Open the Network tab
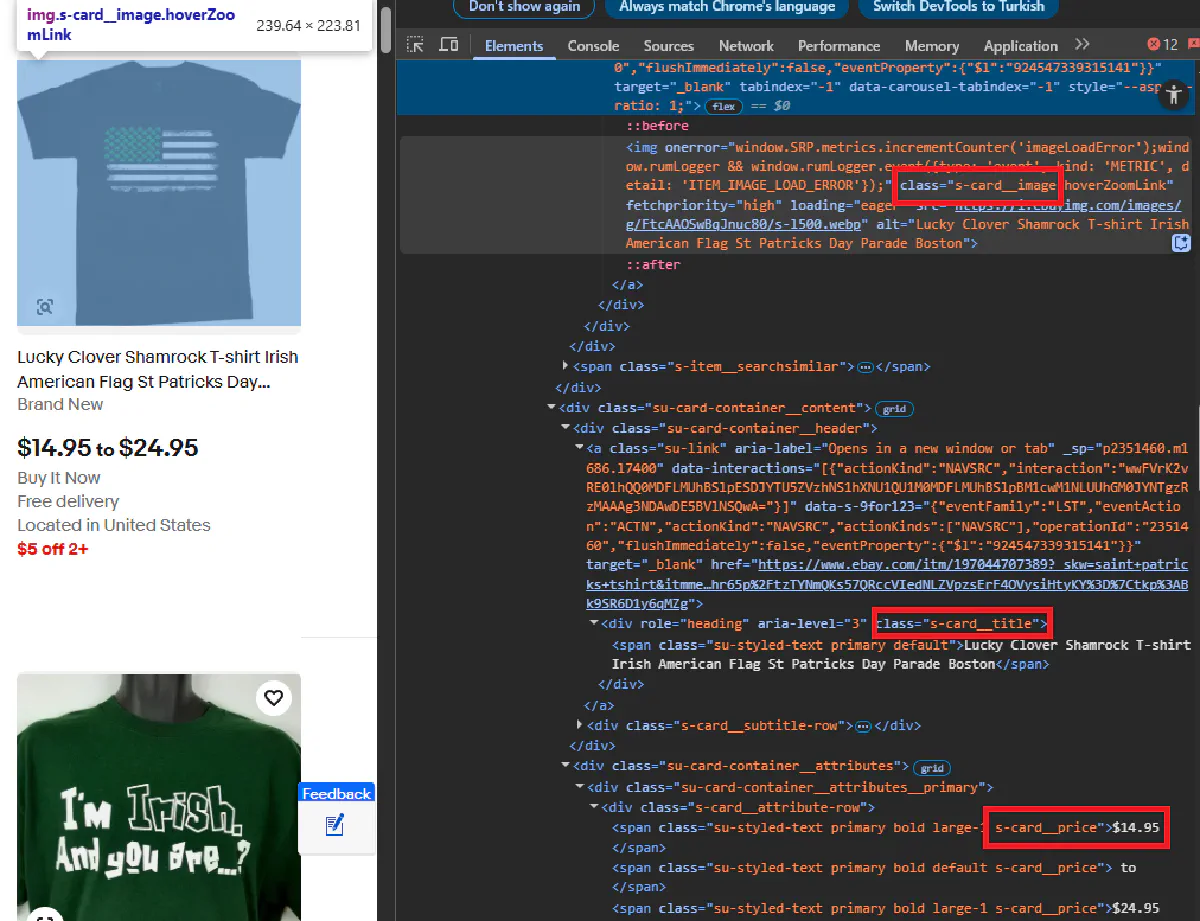Screen dimensions: 1200x921 pos(745,46)
